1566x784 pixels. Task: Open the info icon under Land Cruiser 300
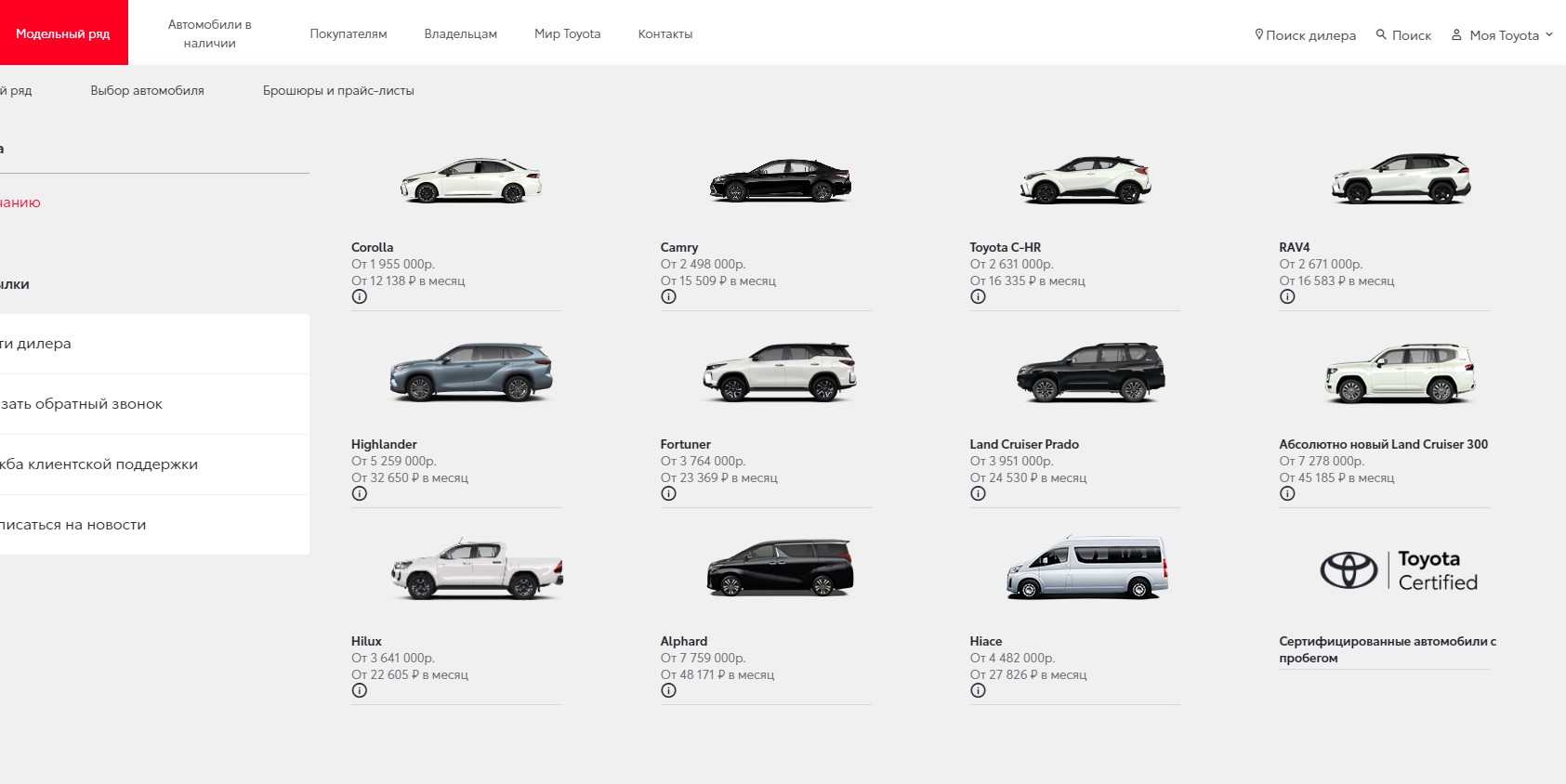pyautogui.click(x=1287, y=494)
